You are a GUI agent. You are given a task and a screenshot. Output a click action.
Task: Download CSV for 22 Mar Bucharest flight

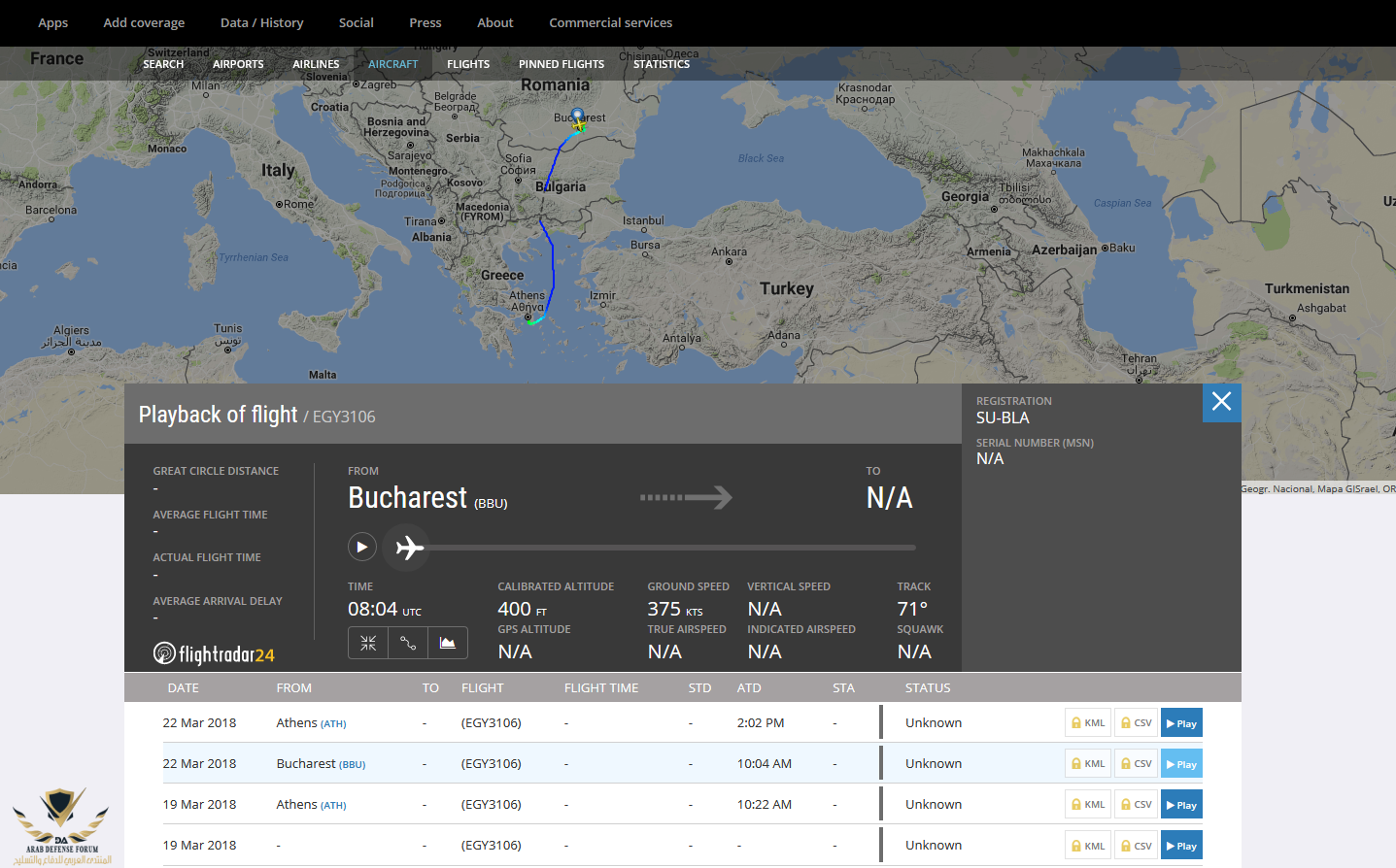(1136, 764)
